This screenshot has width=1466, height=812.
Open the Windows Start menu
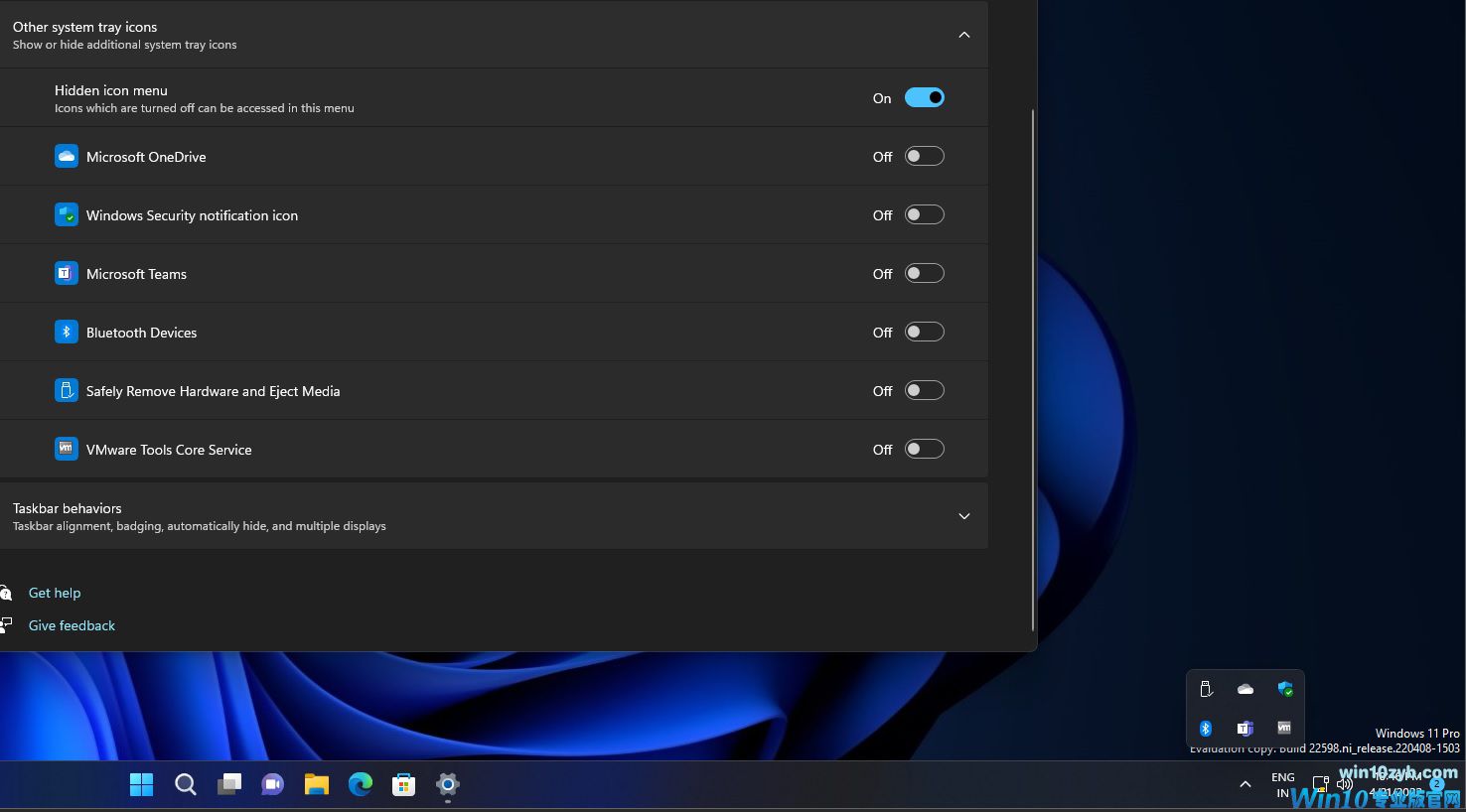tap(141, 785)
